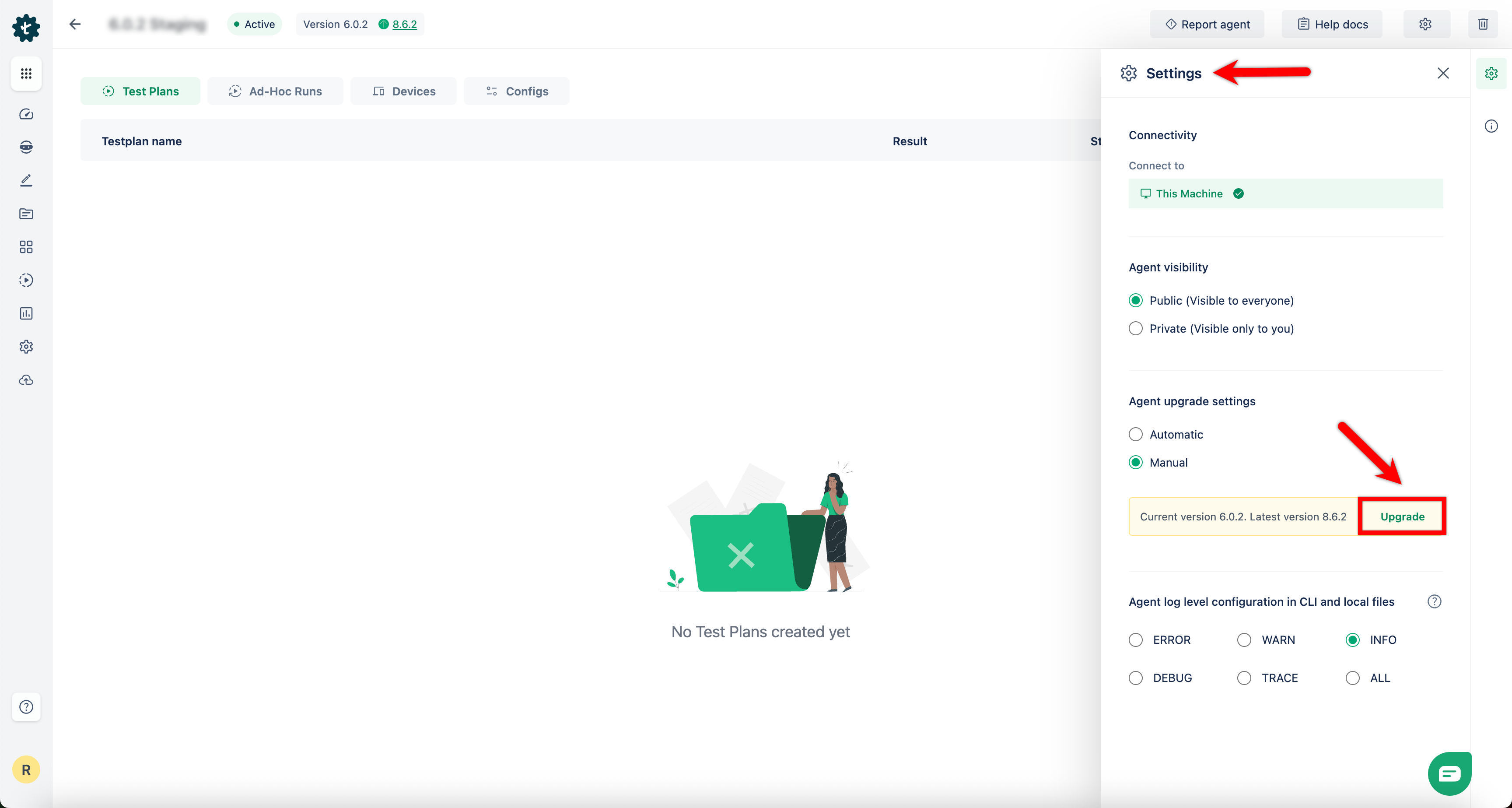Open the reports chart sidebar icon
This screenshot has height=808, width=1512.
click(26, 313)
